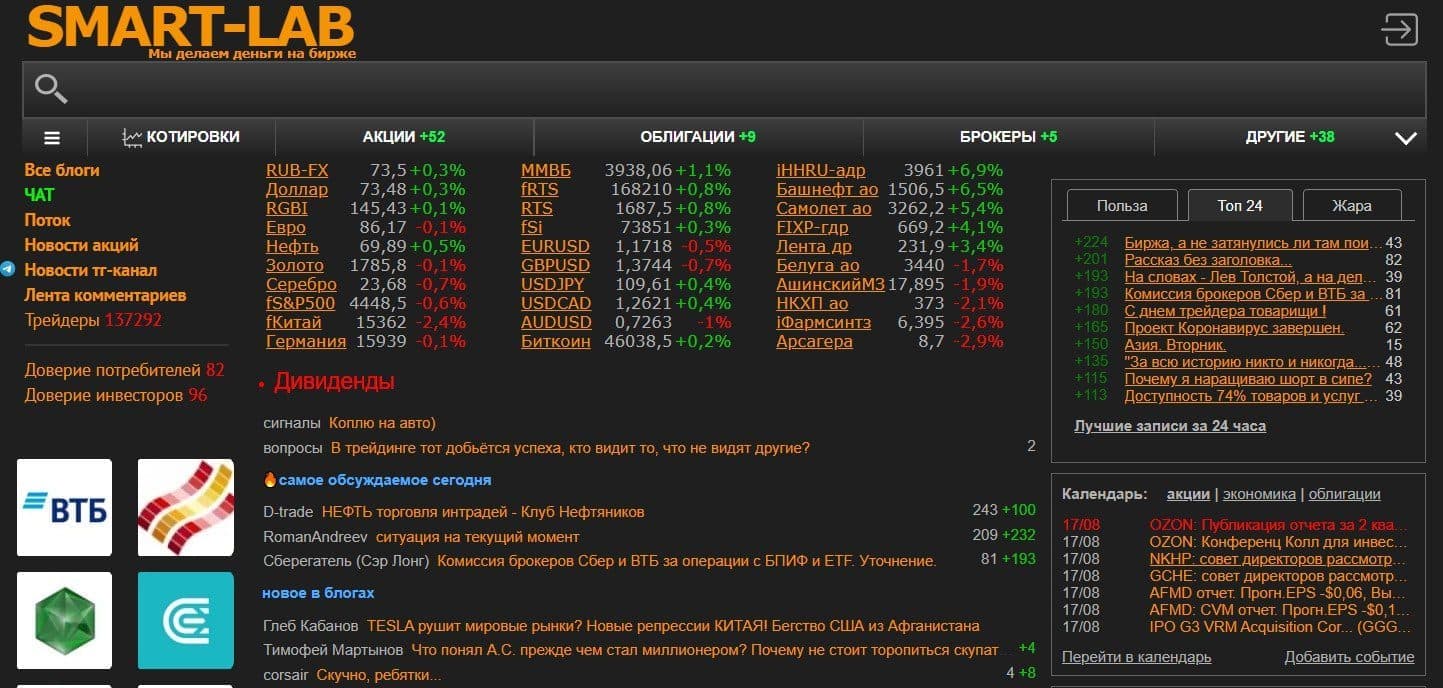Image resolution: width=1443 pixels, height=688 pixels.
Task: Open the TESLA рушит мировые рынки post
Action: (x=673, y=626)
